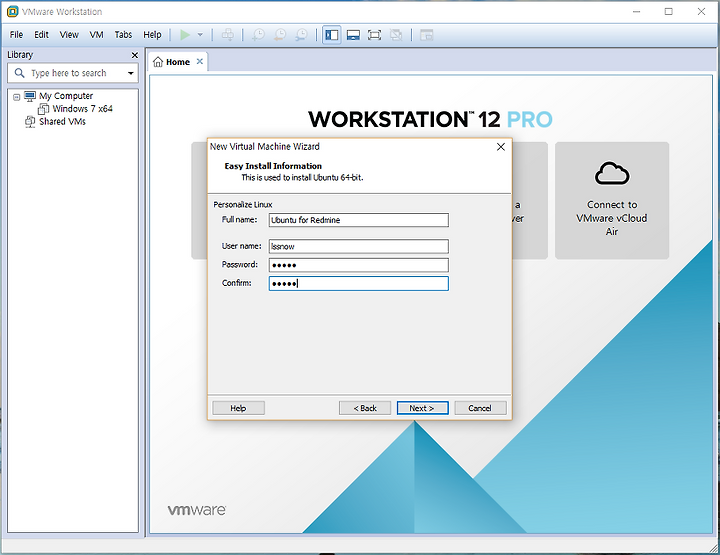Screen dimensions: 720x555
Task: Click the Take Snapshot toolbar icon
Action: (259, 35)
